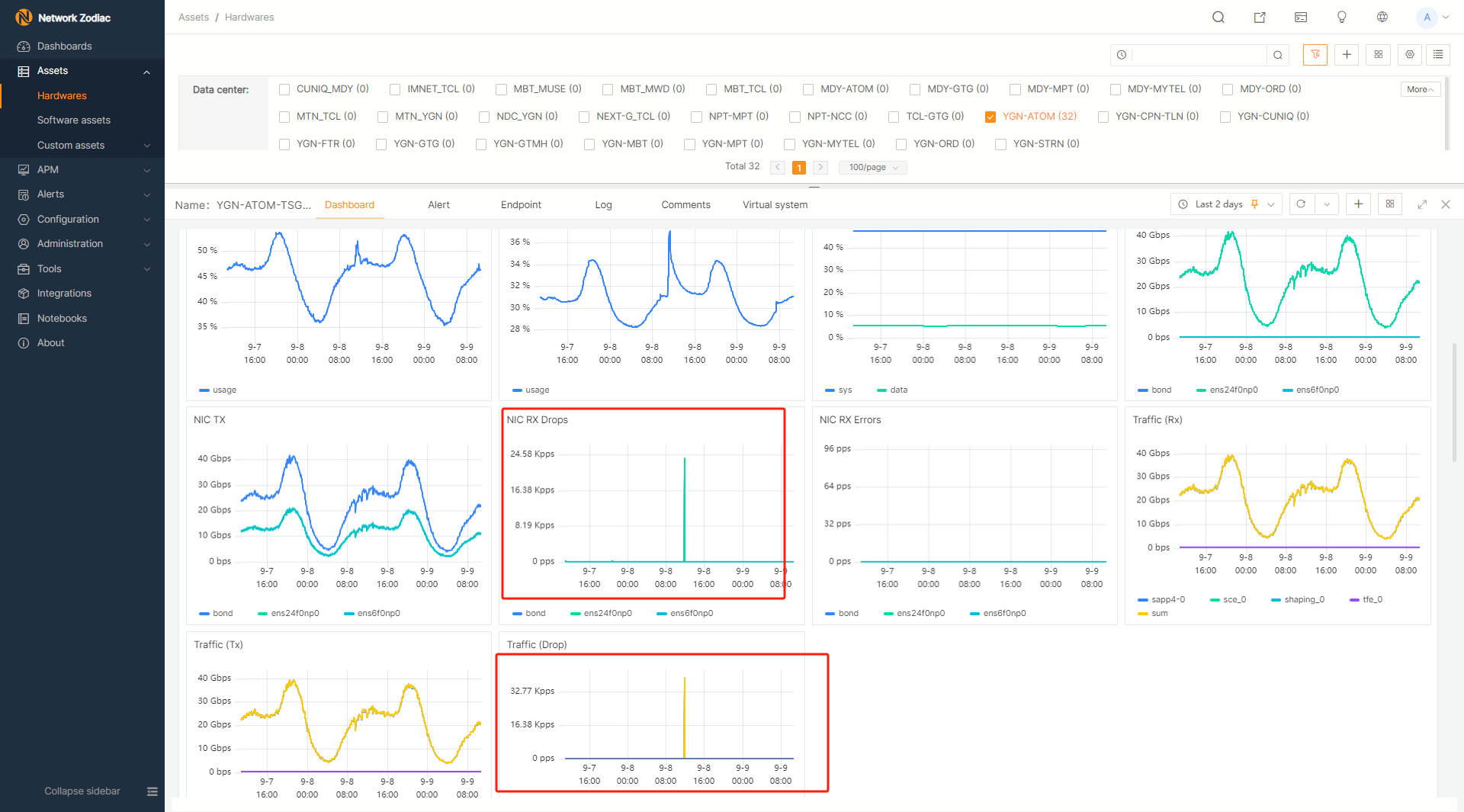1464x812 pixels.
Task: Click the More button for data centers
Action: click(x=1420, y=89)
